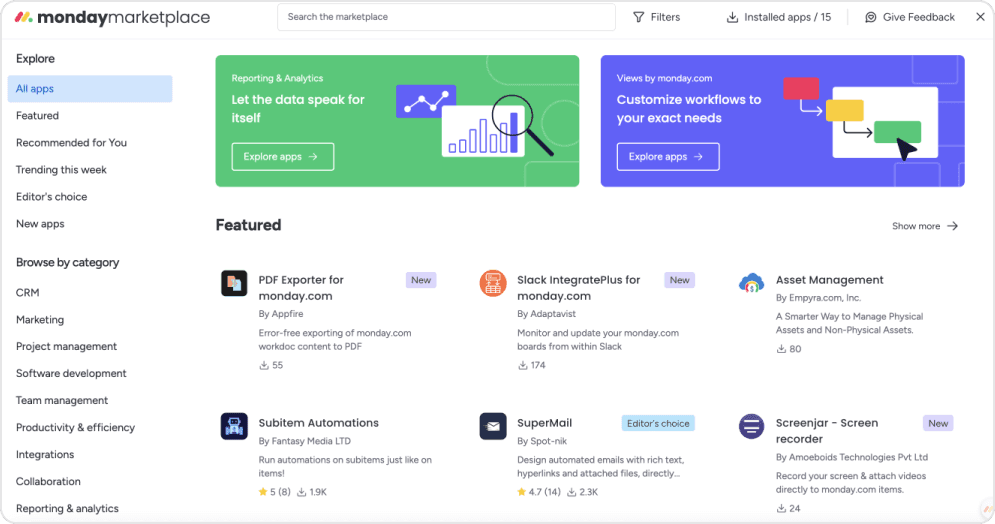995x524 pixels.
Task: Open the SuperMail title
Action: 544,422
